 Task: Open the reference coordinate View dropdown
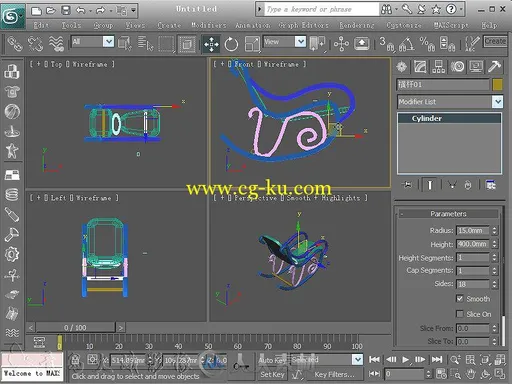pyautogui.click(x=300, y=42)
